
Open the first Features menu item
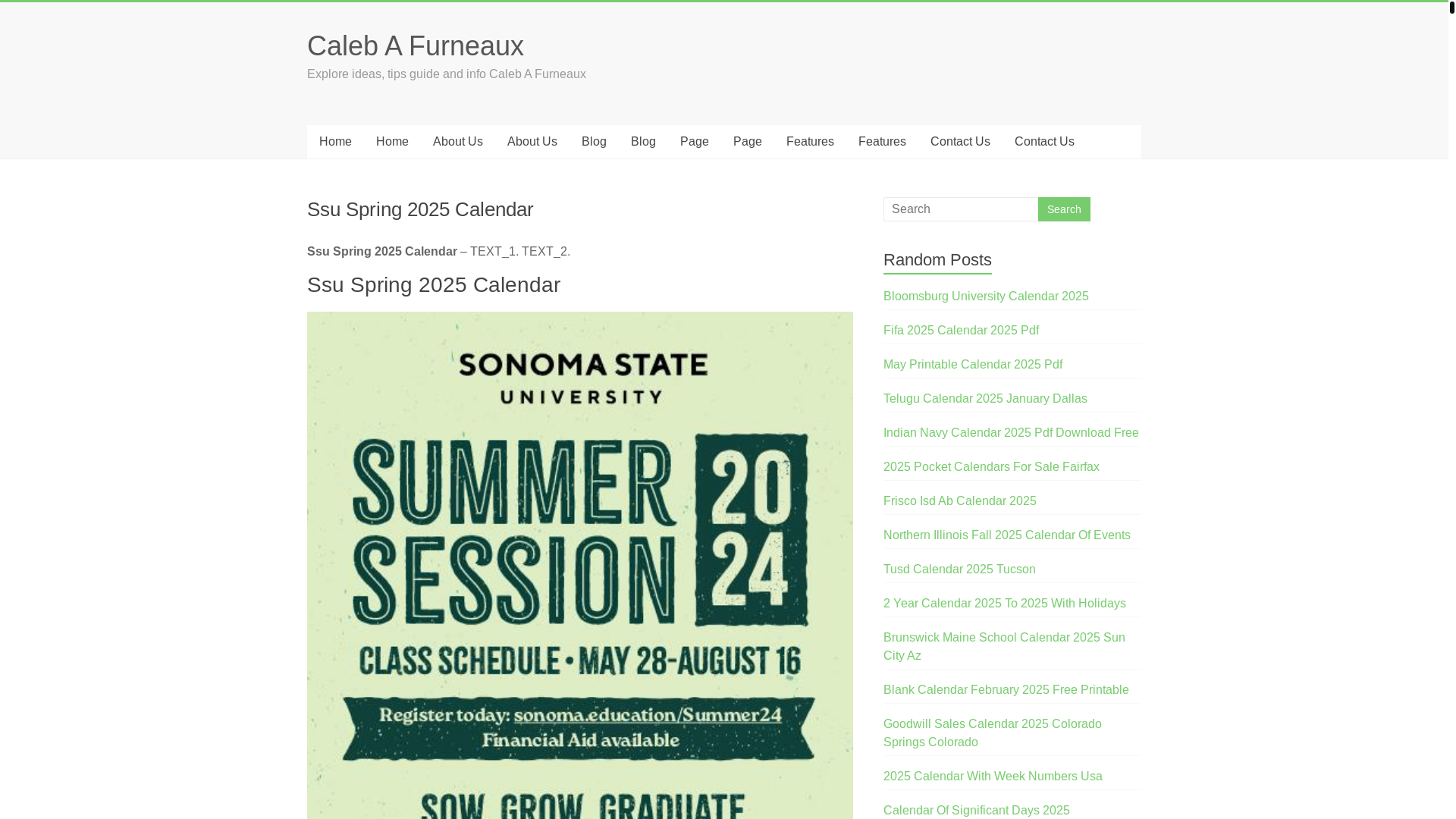tap(810, 142)
